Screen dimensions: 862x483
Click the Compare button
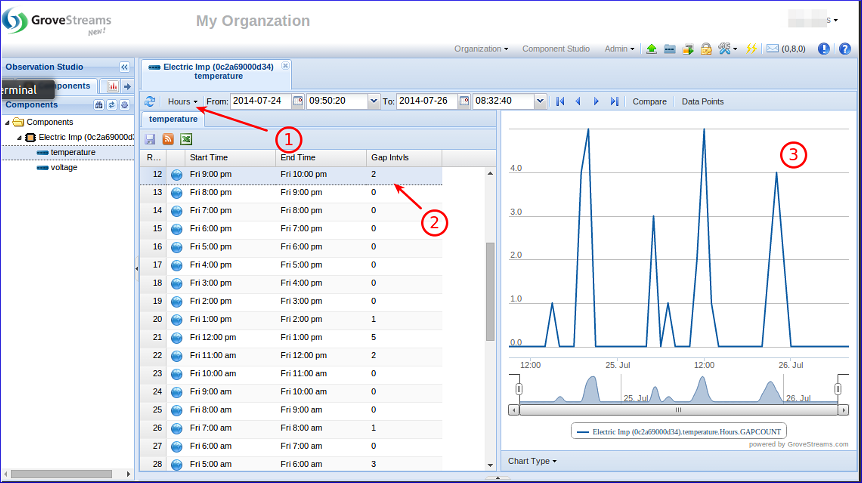point(649,101)
